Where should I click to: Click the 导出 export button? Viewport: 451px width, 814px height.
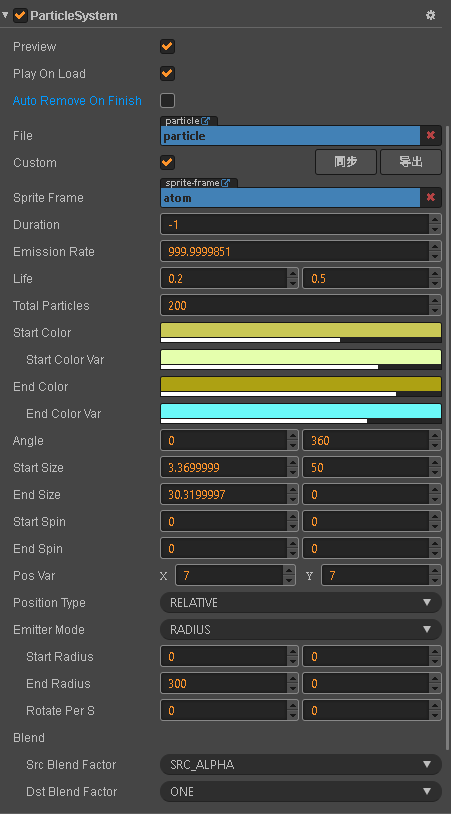click(x=411, y=162)
